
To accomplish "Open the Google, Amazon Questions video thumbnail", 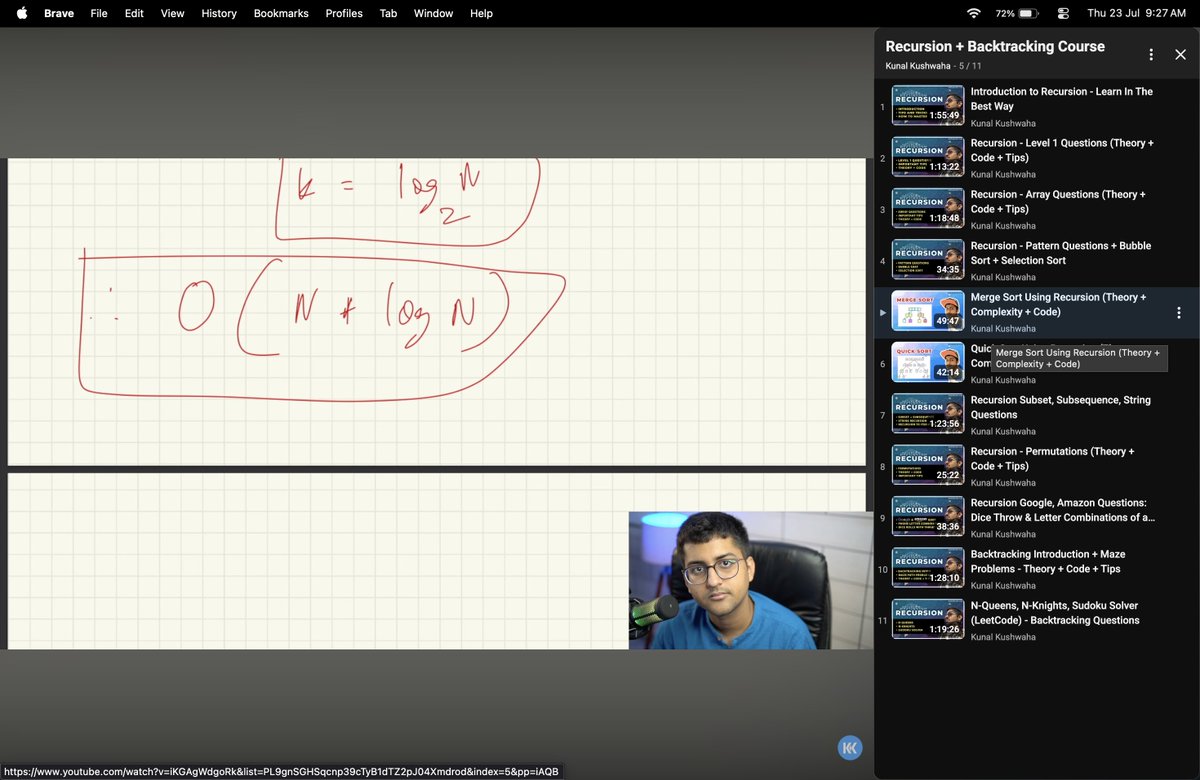I will (x=928, y=517).
